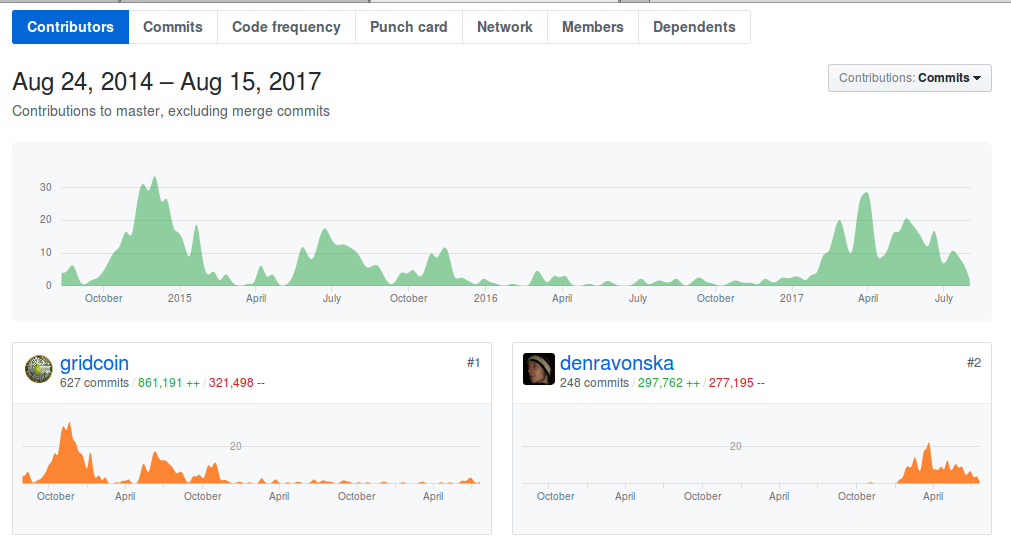This screenshot has width=1011, height=548.
Task: Click the 2016 axis label on main chart
Action: [x=486, y=298]
